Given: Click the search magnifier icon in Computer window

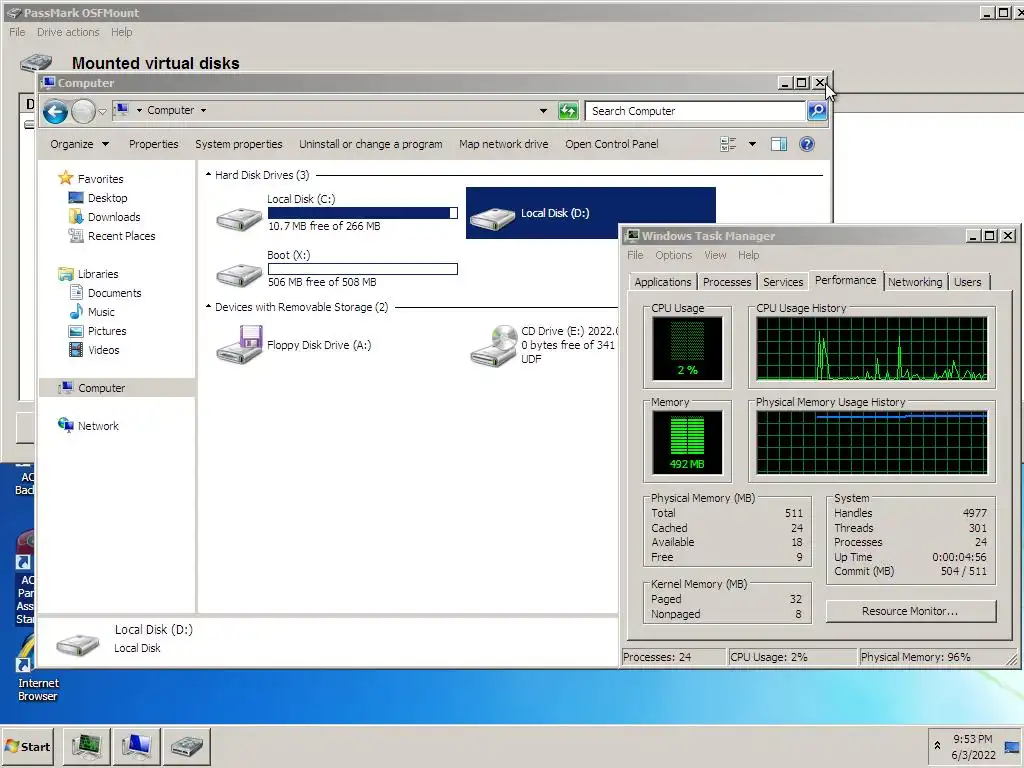Looking at the screenshot, I should (817, 111).
